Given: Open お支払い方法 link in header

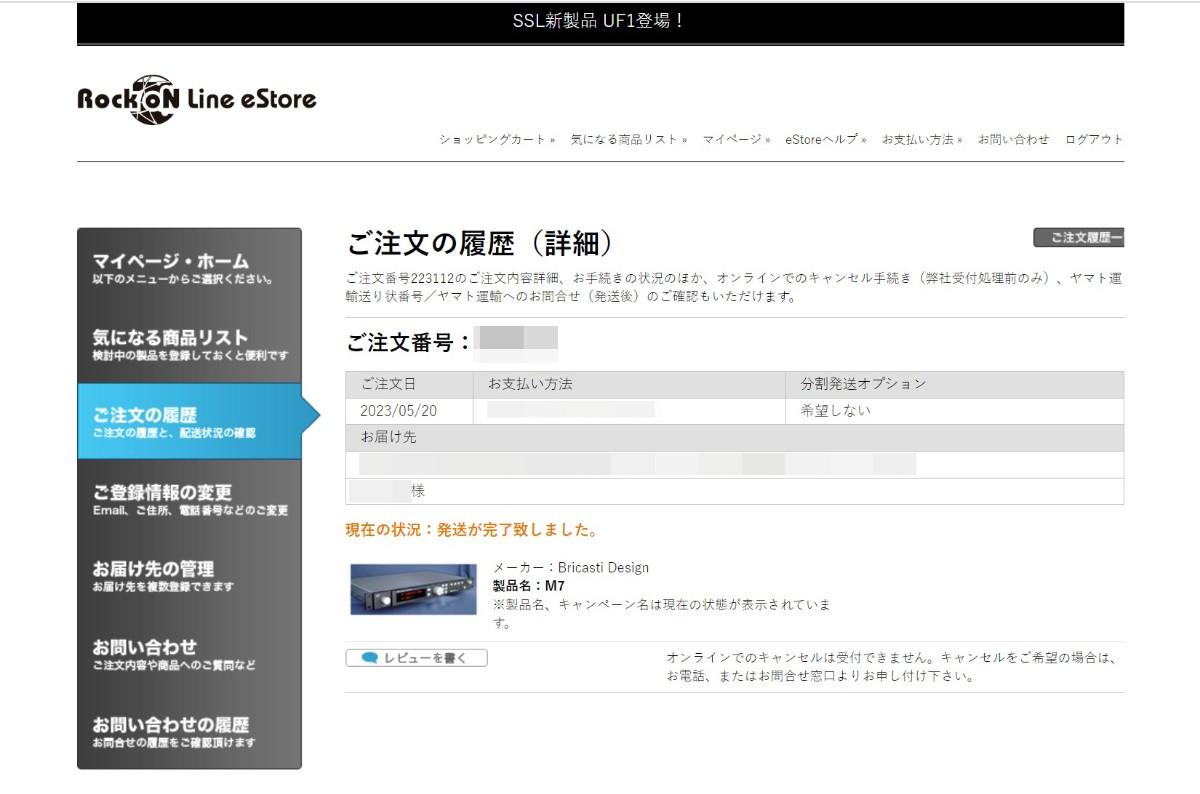Looking at the screenshot, I should (x=920, y=140).
